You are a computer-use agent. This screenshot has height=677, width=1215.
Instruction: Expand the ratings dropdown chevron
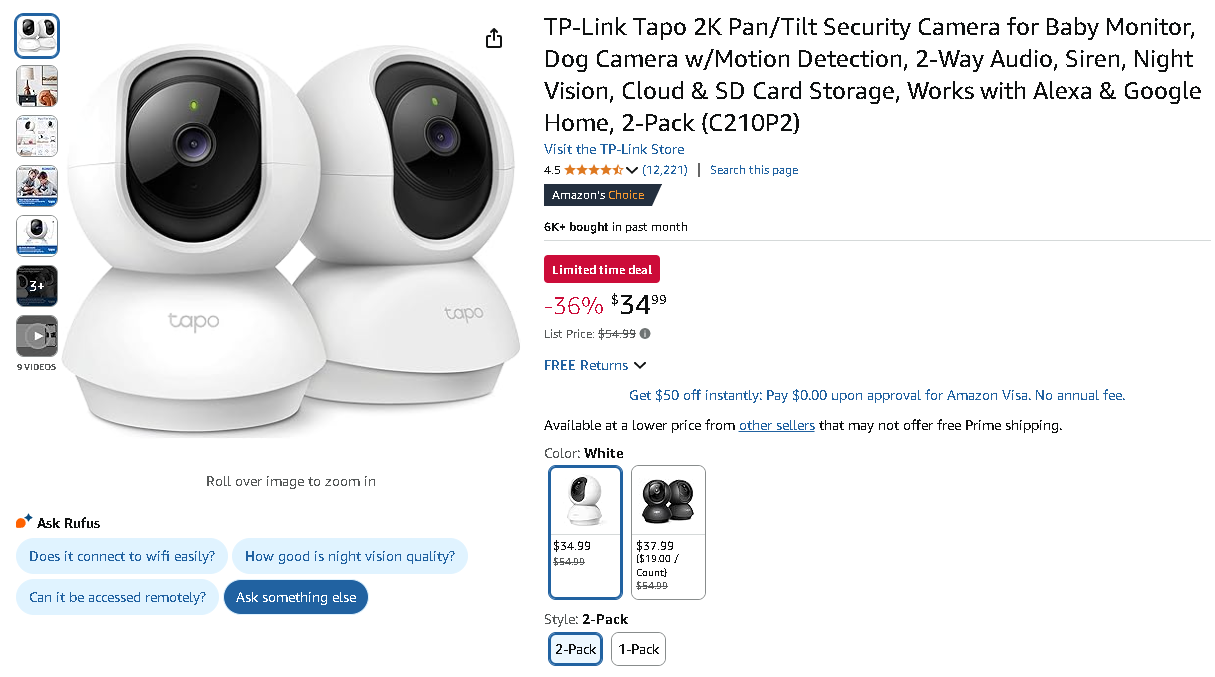tap(632, 170)
